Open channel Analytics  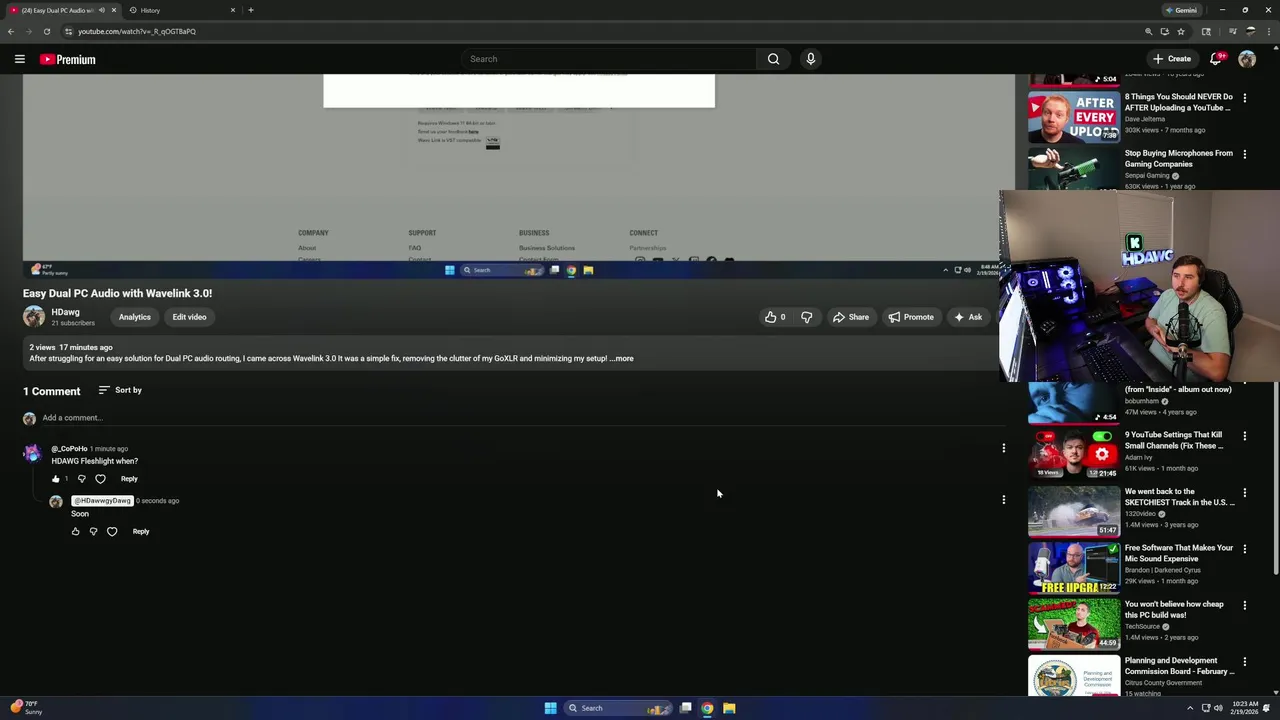point(135,317)
